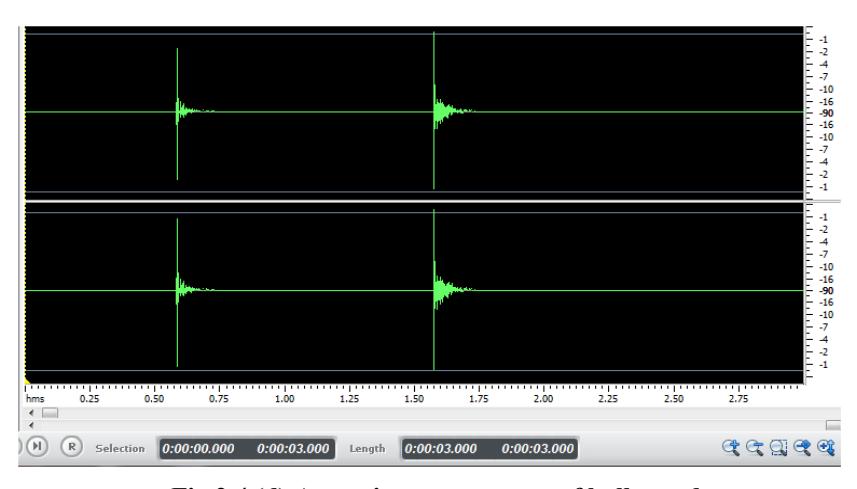Click the 1.75 mark on time ruler
Viewport: 857px width, 489px height.
point(478,398)
